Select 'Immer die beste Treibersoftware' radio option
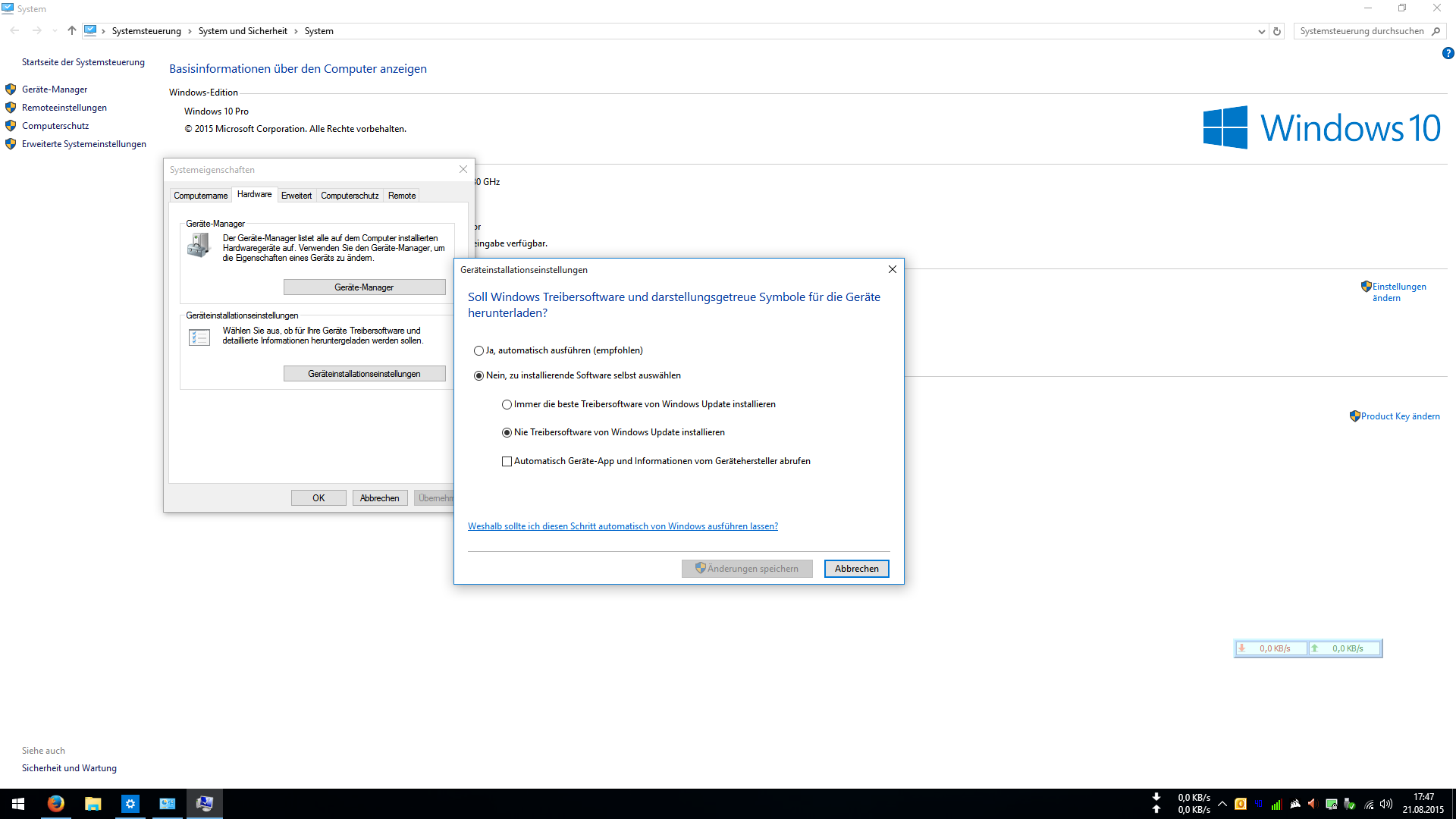The image size is (1456, 819). coord(507,404)
